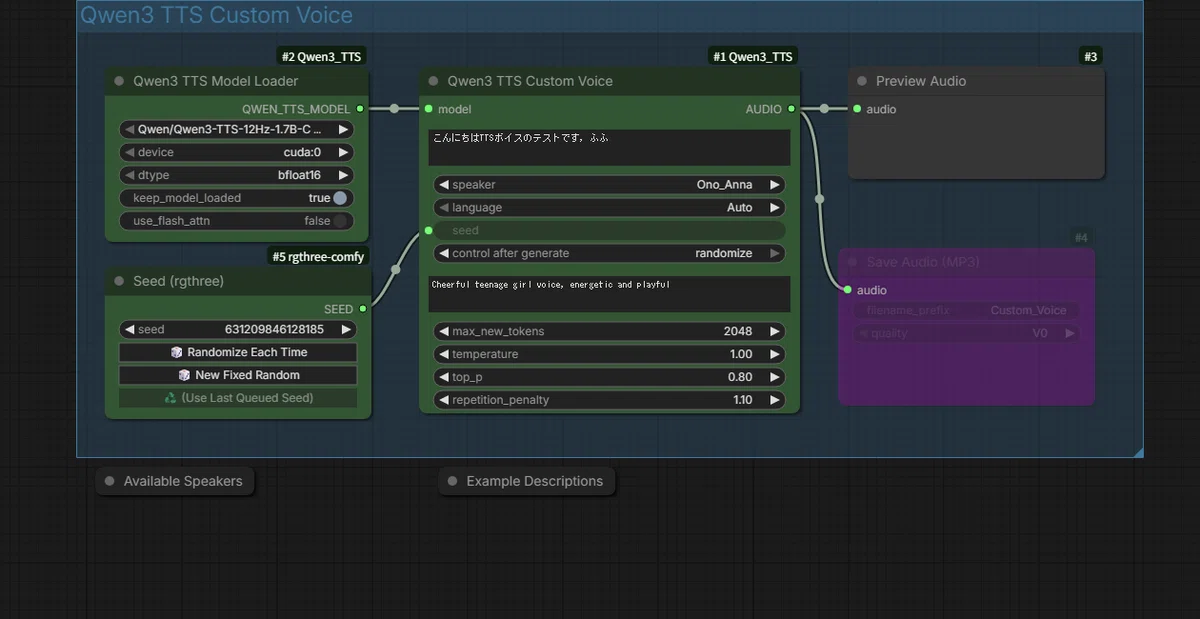Open control after generate randomize dropdown
The height and width of the screenshot is (619, 1200).
tap(609, 253)
